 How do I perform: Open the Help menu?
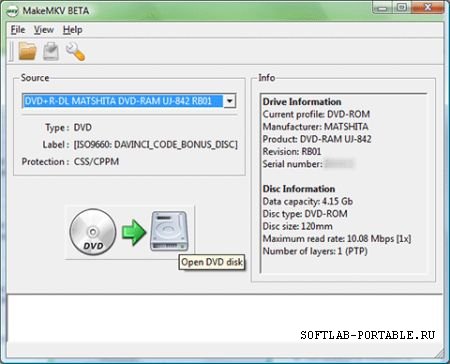click(x=73, y=30)
